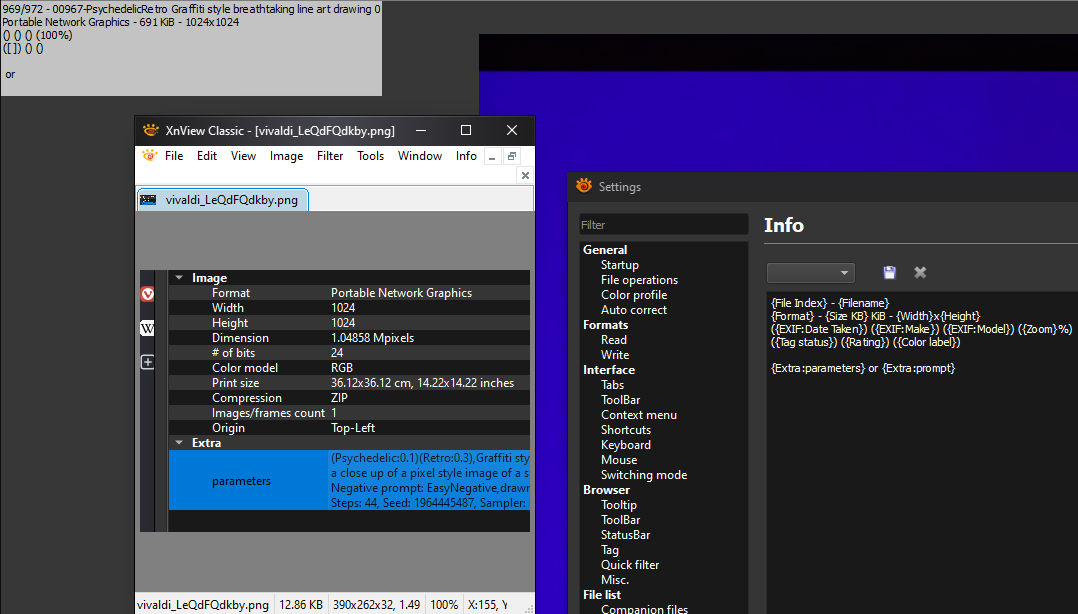Screen dimensions: 1078x614
Task: Select Shortcuts under Interface
Action: pyautogui.click(x=625, y=430)
